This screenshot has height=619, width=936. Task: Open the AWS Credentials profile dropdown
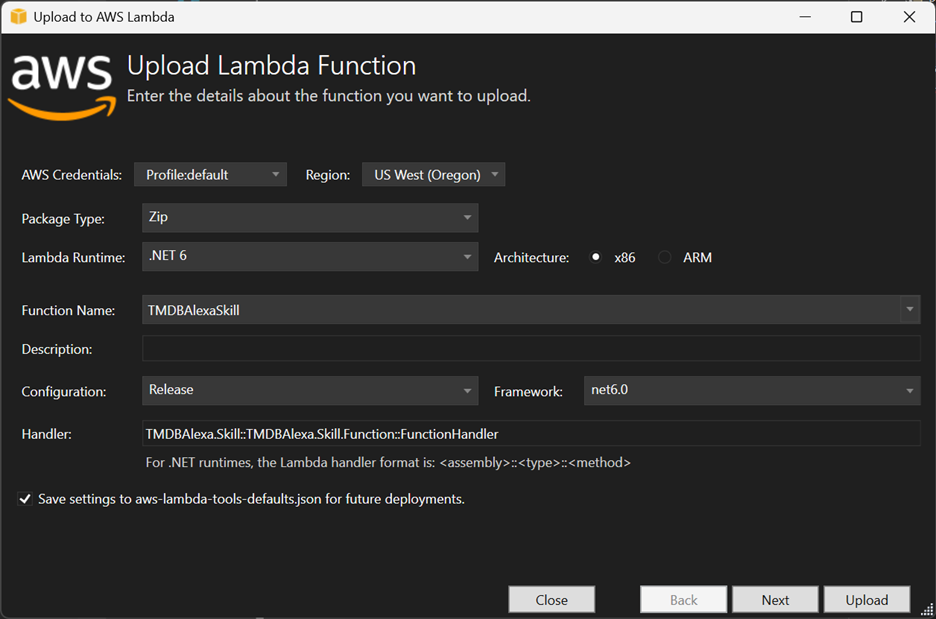coord(210,174)
